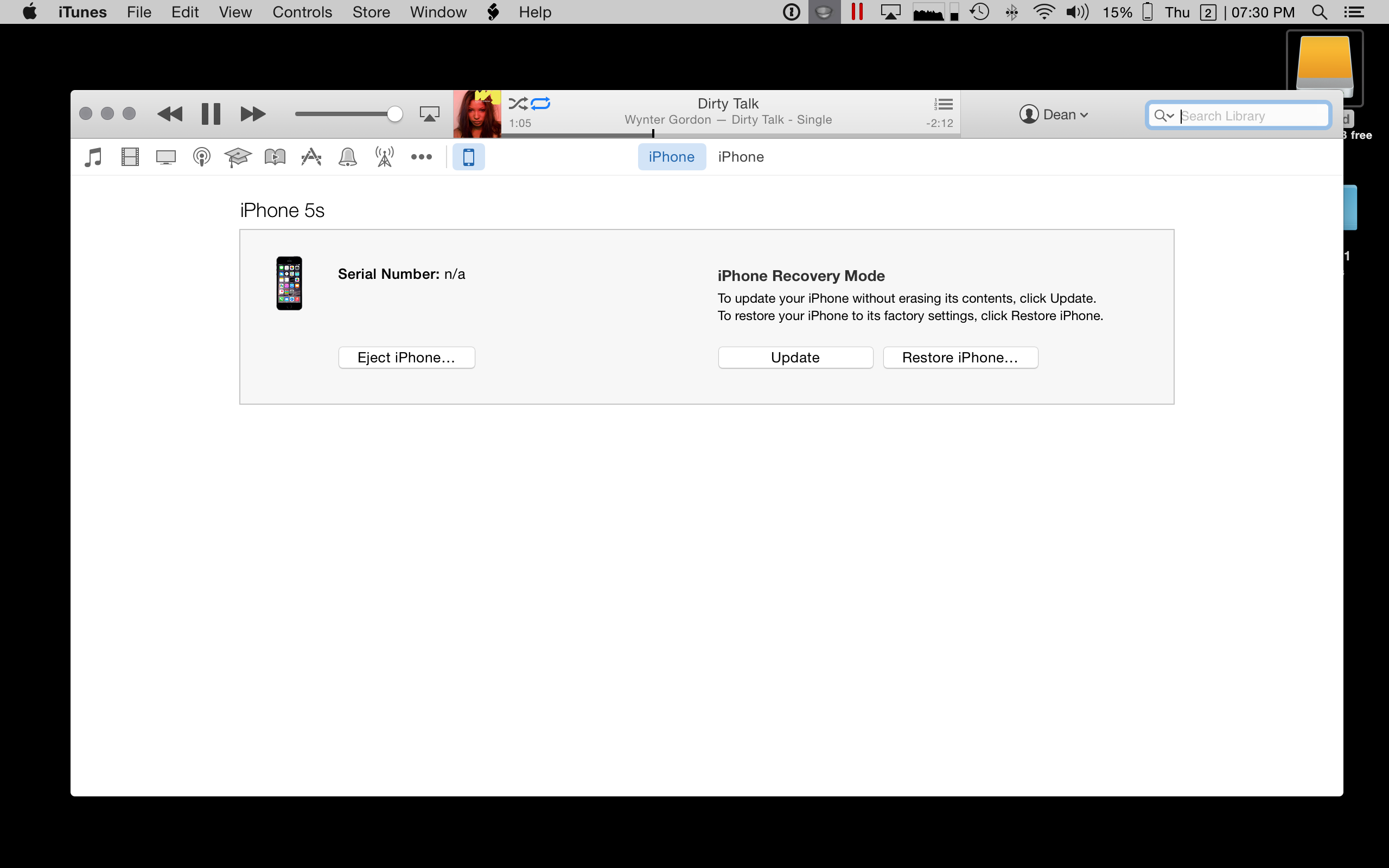Toggle repeat playback

(540, 103)
